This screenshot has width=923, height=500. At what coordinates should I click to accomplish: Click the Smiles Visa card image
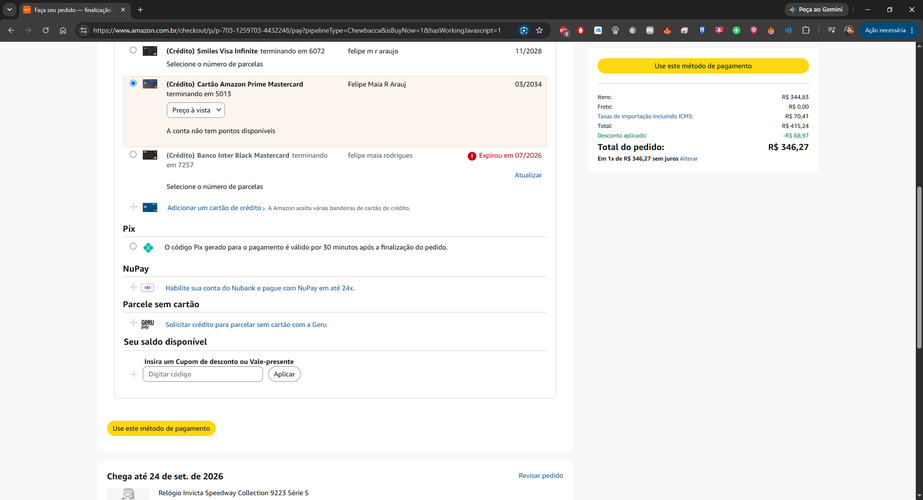(x=150, y=51)
